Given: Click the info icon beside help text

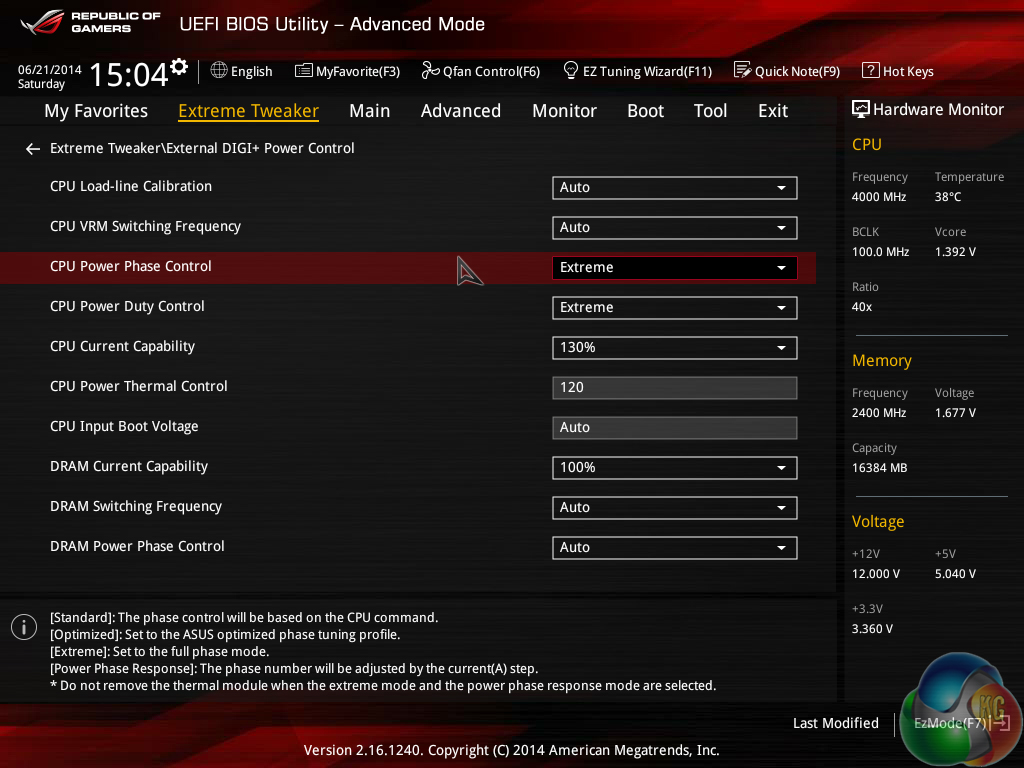Looking at the screenshot, I should click(24, 628).
